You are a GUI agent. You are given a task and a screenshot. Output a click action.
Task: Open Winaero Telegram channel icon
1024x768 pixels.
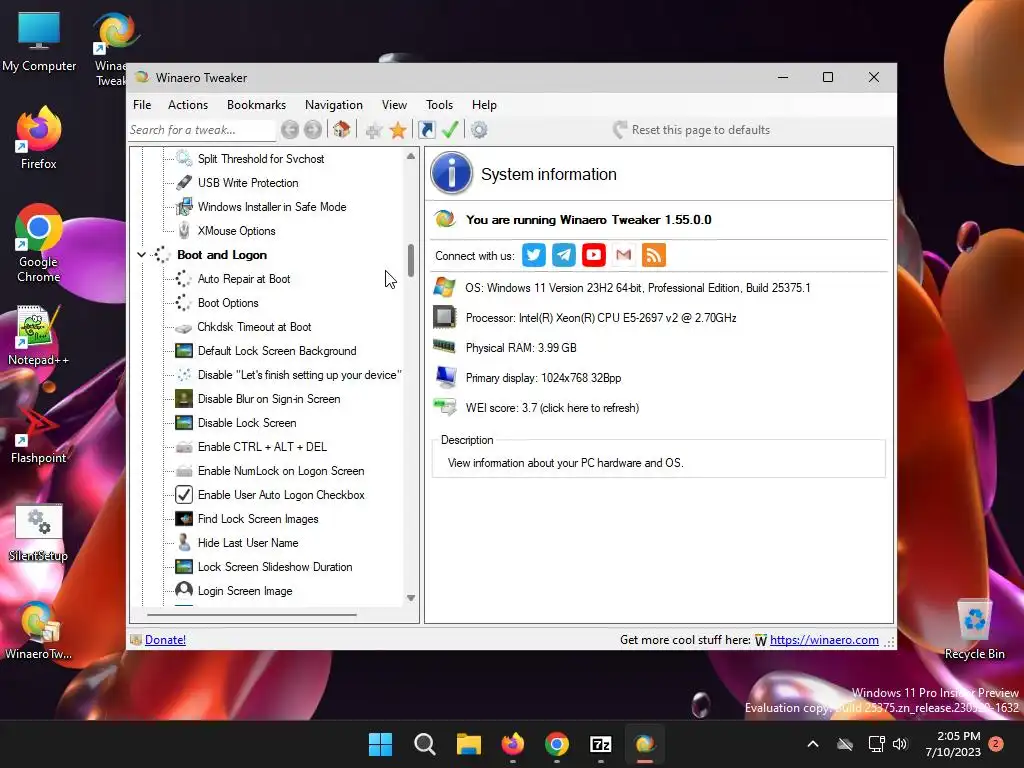pos(564,255)
